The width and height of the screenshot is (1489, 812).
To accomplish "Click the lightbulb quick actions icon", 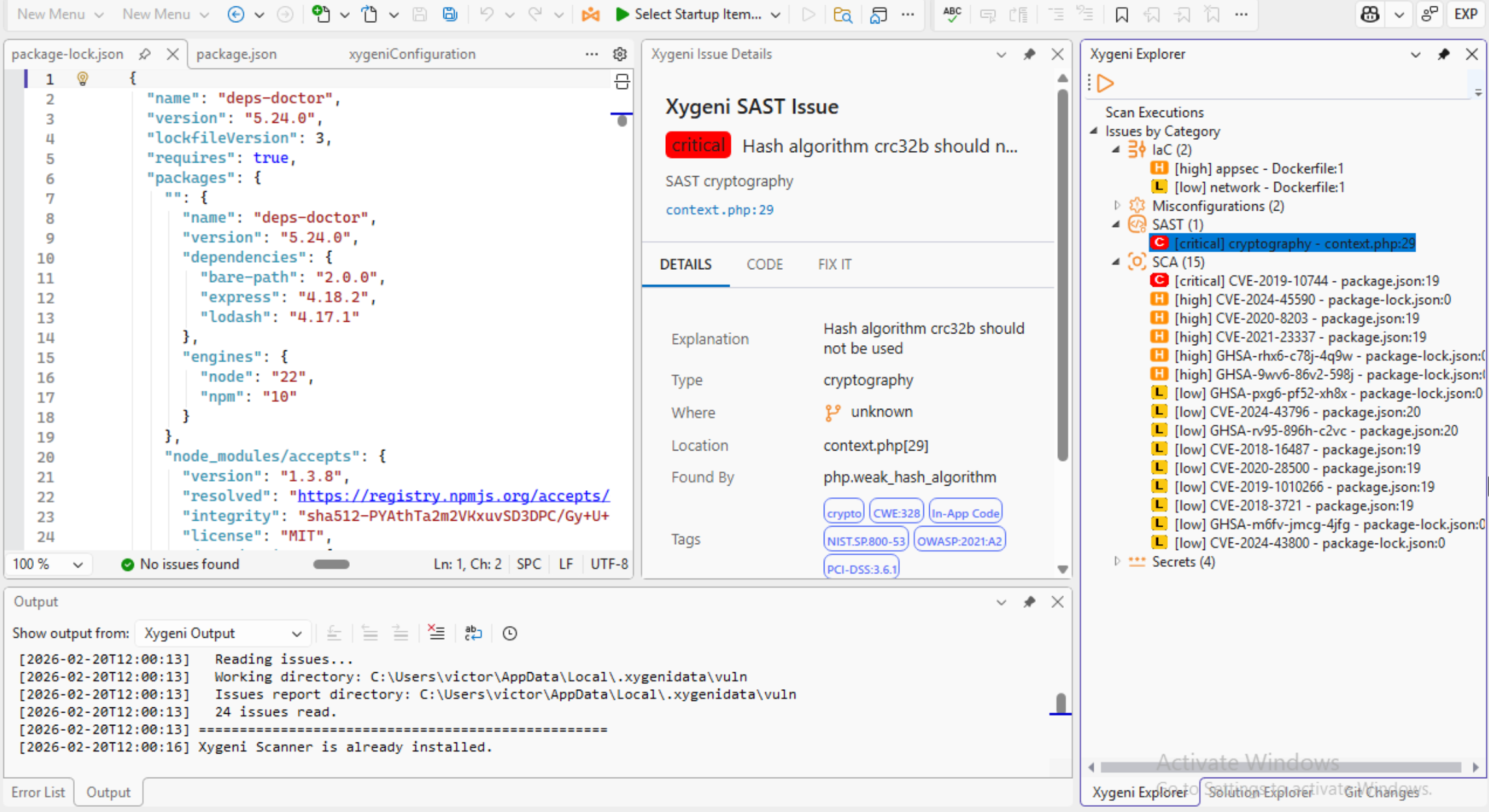I will 83,79.
